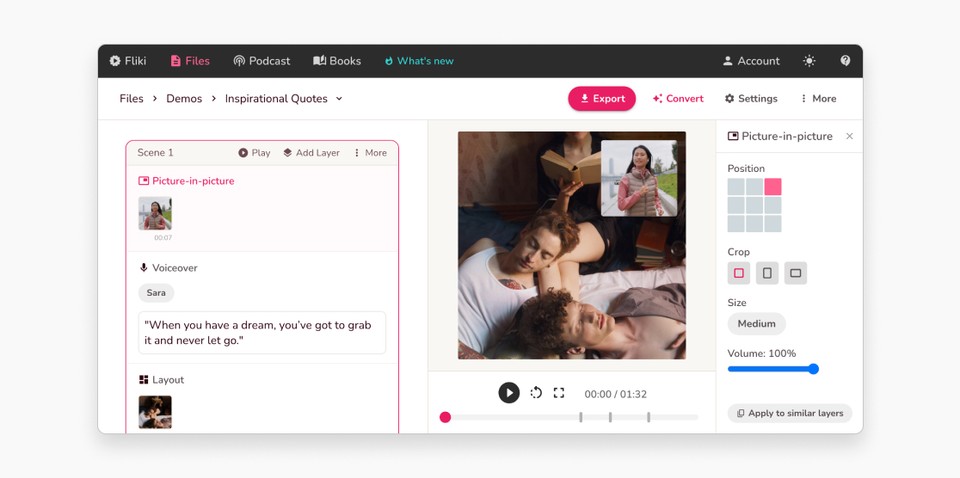Open the Layout media thumbnail
960x478 pixels.
coord(155,412)
